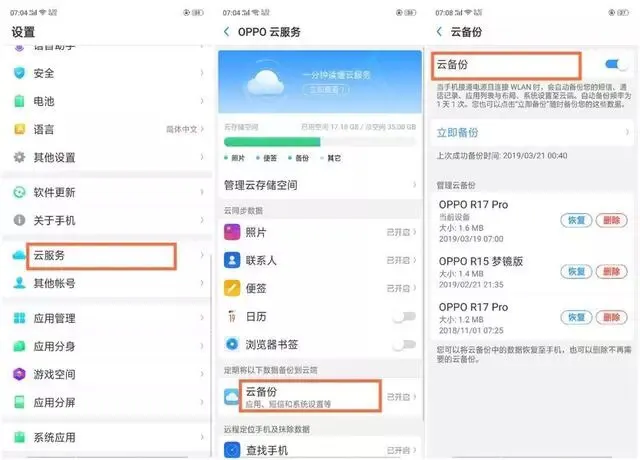Tap the 关于手机 info icon
640x460 pixels.
point(18,220)
